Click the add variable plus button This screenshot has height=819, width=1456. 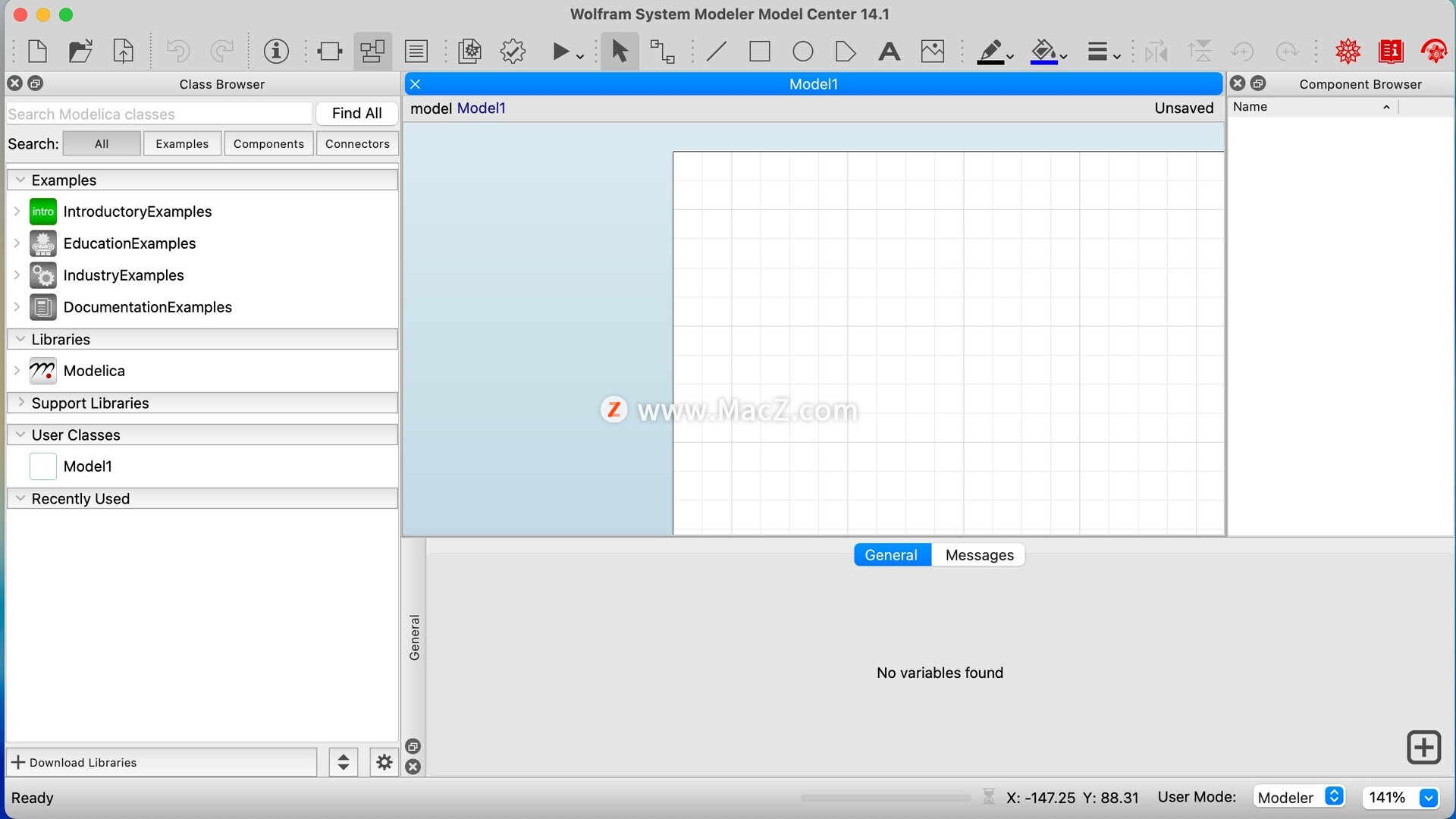coord(1423,748)
